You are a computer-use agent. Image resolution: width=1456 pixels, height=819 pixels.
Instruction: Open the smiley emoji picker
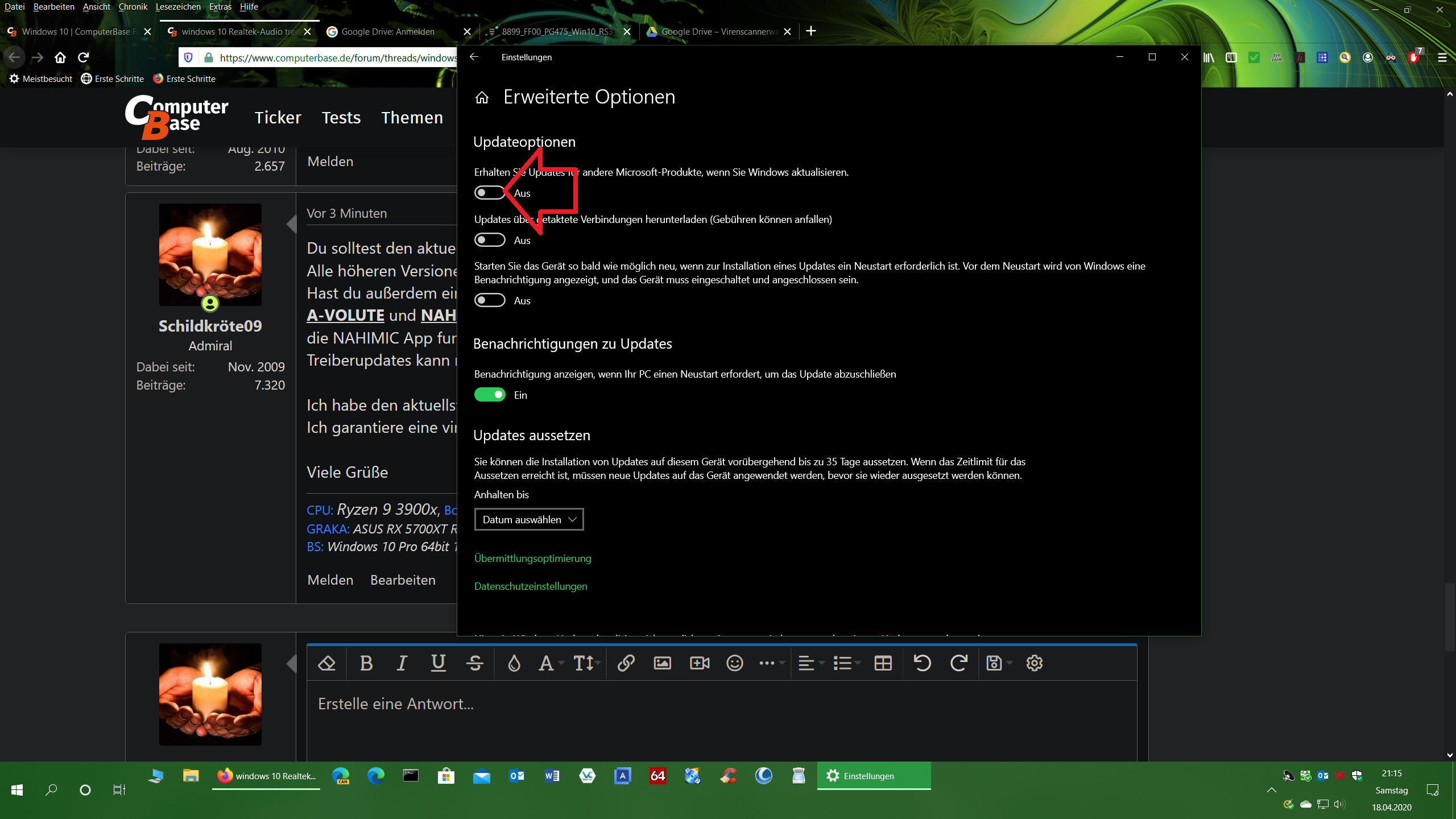click(x=734, y=663)
